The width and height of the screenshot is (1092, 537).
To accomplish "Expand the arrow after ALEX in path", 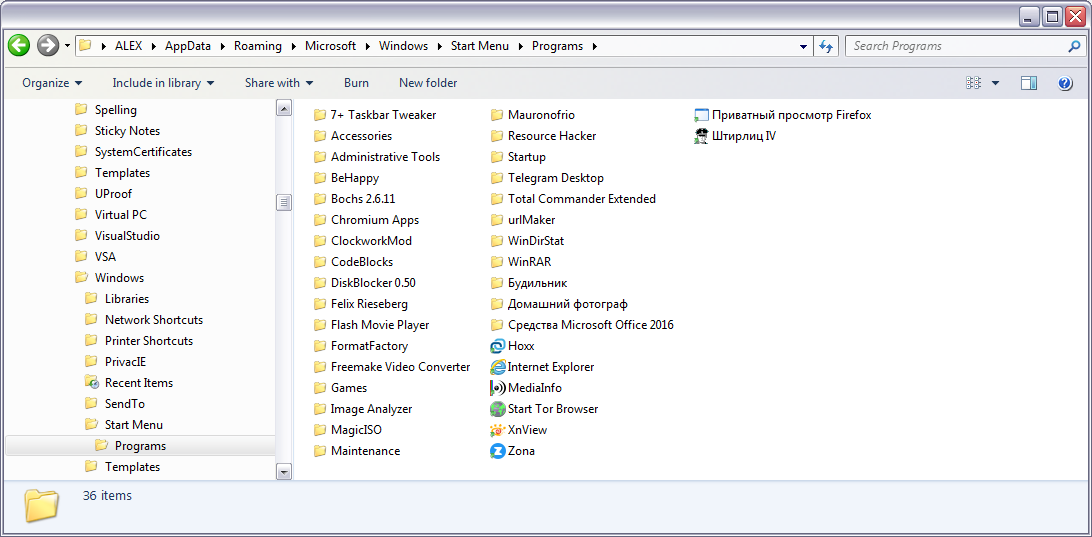I will coord(153,46).
